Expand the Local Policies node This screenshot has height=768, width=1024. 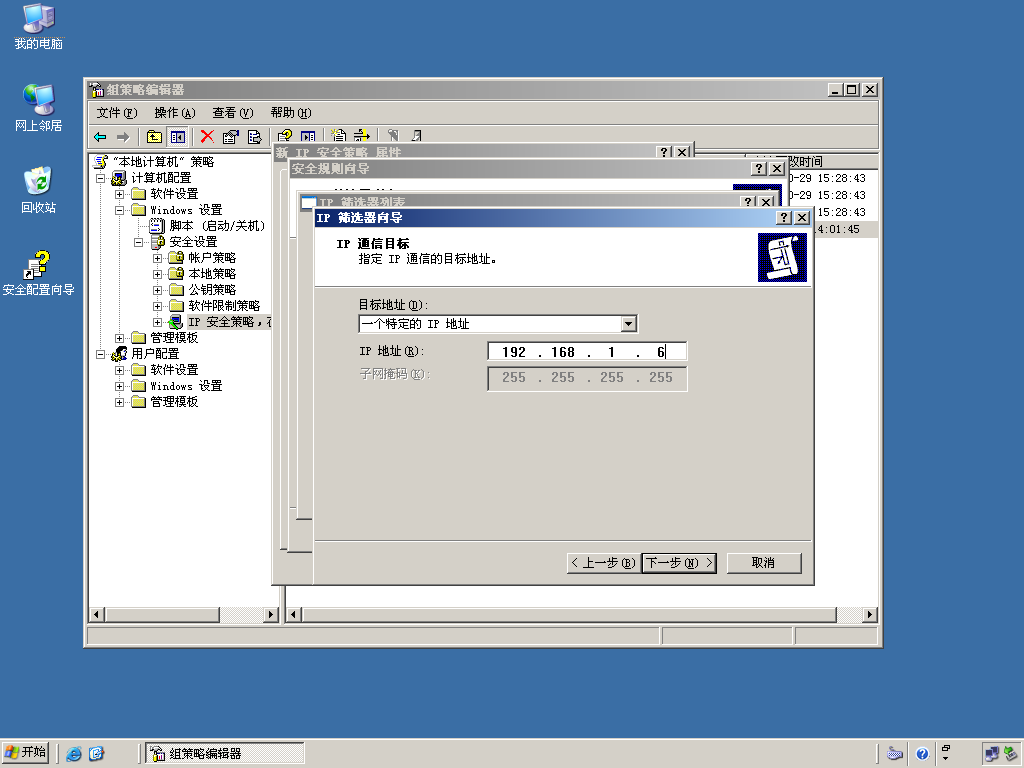click(x=157, y=274)
